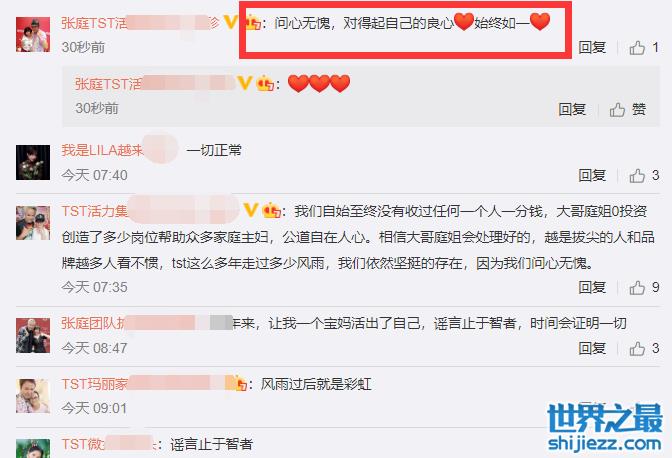Reply to the 一切正常 comment
This screenshot has width=672, height=458.
tap(592, 175)
